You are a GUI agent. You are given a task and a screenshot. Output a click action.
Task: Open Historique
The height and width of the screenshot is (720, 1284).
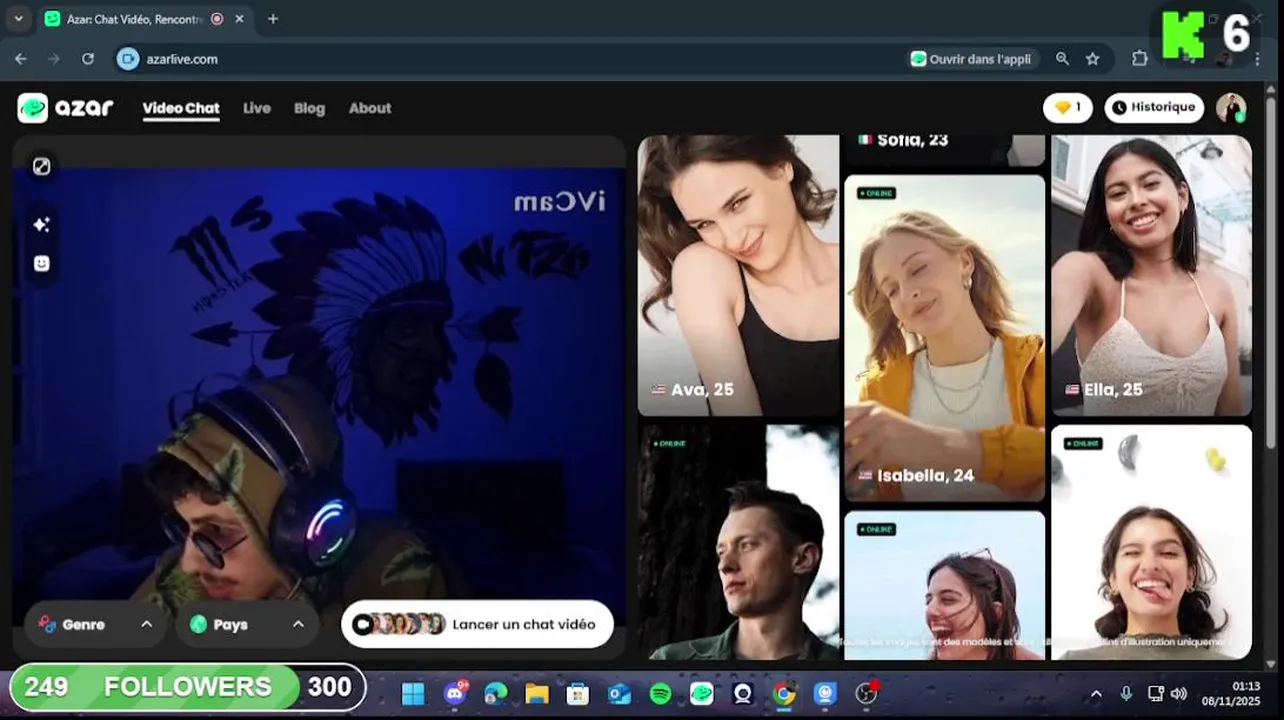coord(1154,107)
